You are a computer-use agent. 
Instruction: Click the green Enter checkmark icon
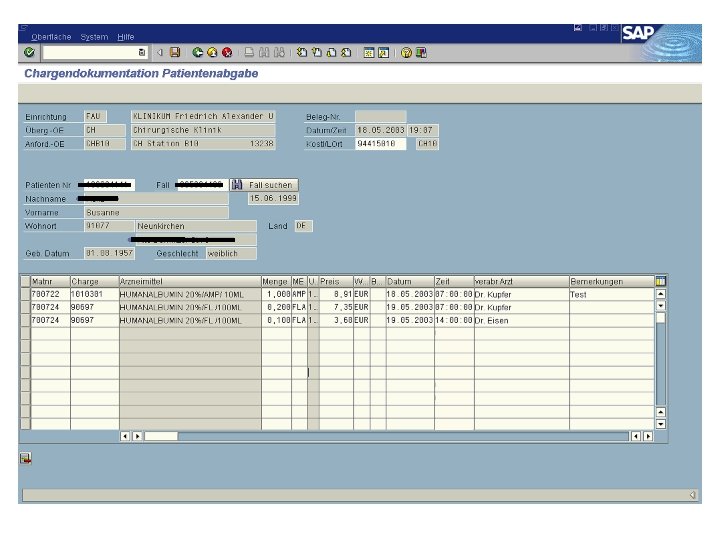[x=29, y=52]
